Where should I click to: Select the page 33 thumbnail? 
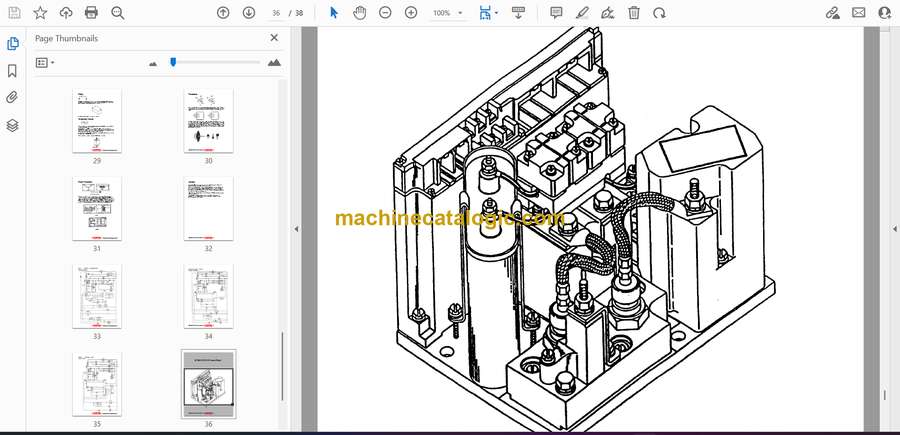tap(97, 296)
